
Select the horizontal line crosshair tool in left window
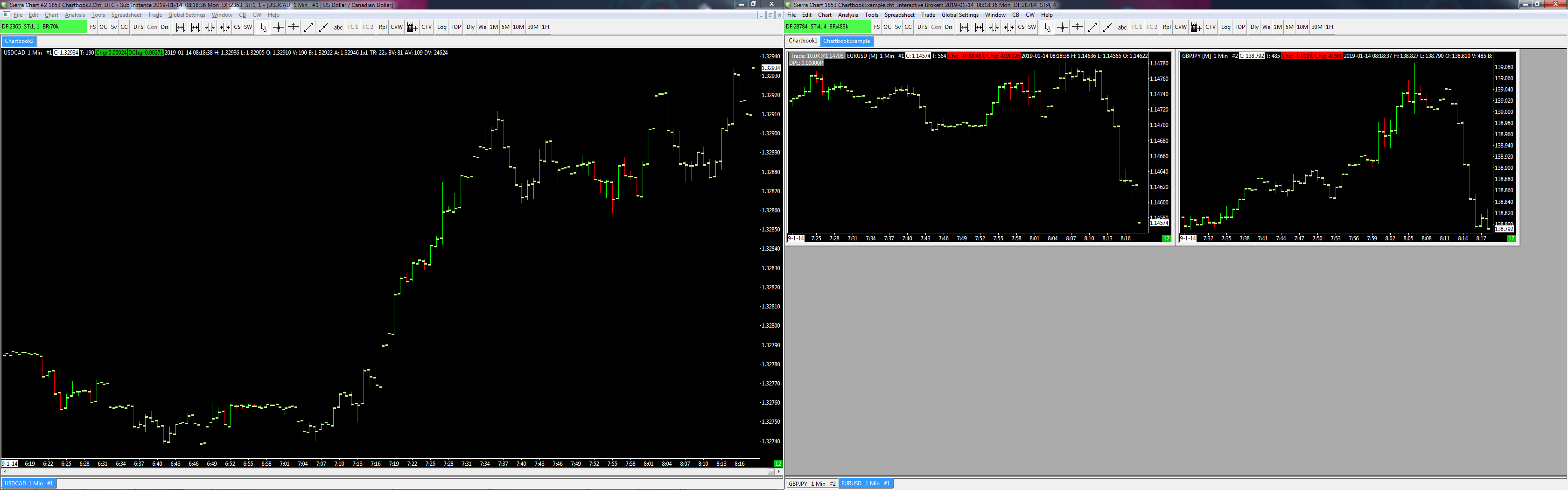pos(294,27)
